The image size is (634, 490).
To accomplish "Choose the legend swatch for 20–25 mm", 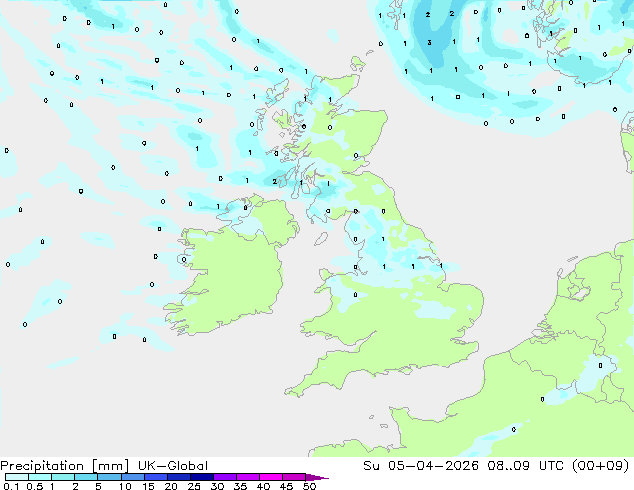I will [x=178, y=477].
